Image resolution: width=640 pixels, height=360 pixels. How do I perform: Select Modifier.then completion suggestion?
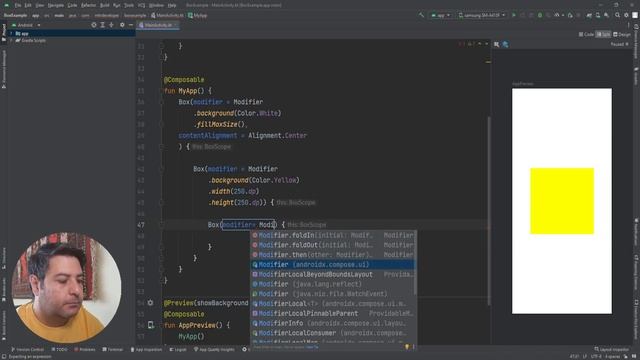[333, 255]
